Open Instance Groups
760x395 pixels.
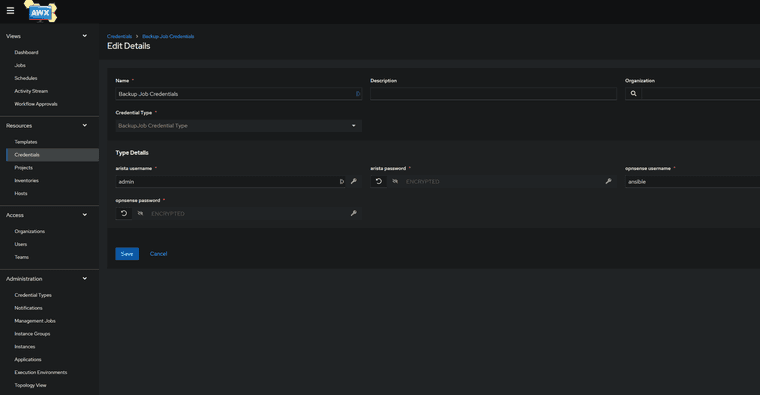[32, 333]
